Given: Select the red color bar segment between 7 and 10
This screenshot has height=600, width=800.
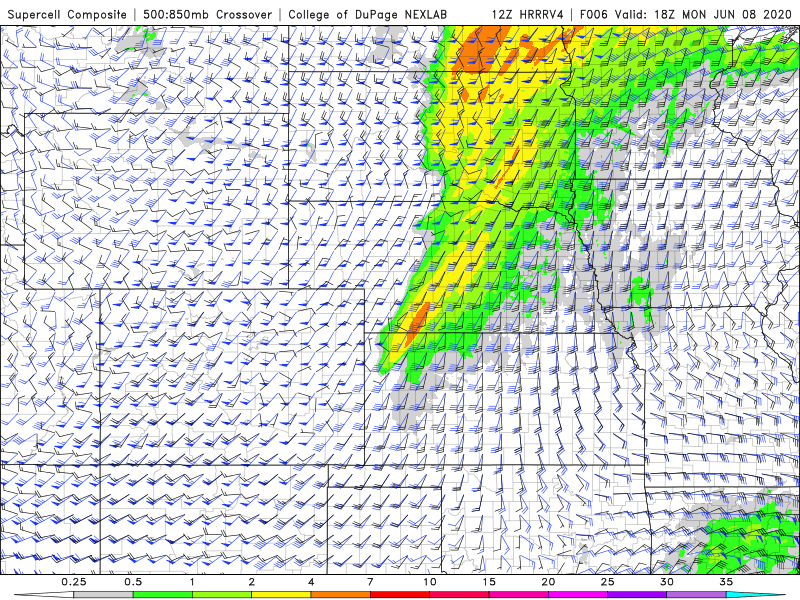Looking at the screenshot, I should click(399, 595).
